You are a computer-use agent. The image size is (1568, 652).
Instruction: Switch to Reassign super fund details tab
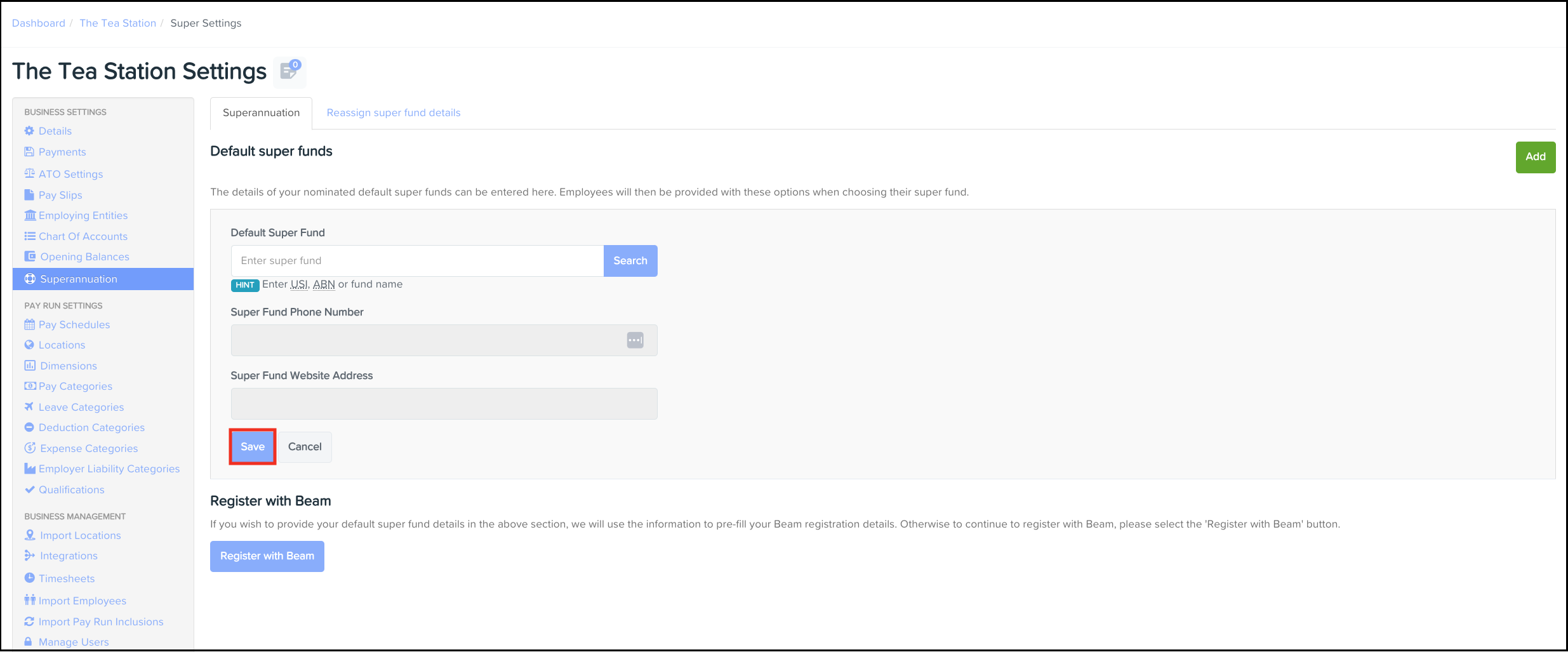[394, 113]
